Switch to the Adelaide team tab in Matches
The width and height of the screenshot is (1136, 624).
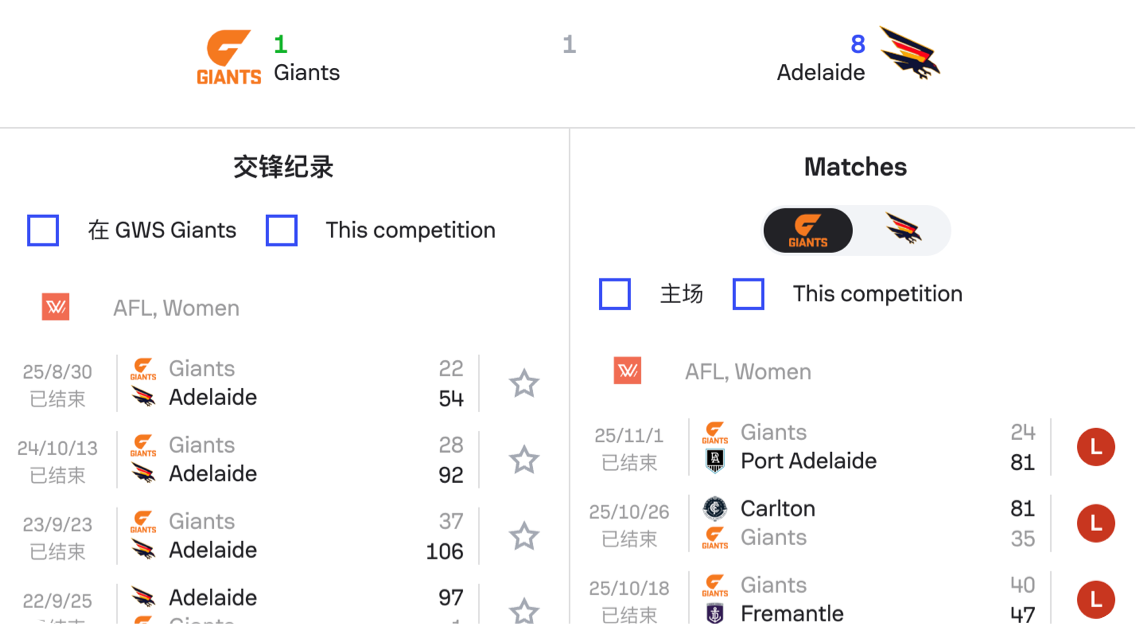click(x=903, y=231)
